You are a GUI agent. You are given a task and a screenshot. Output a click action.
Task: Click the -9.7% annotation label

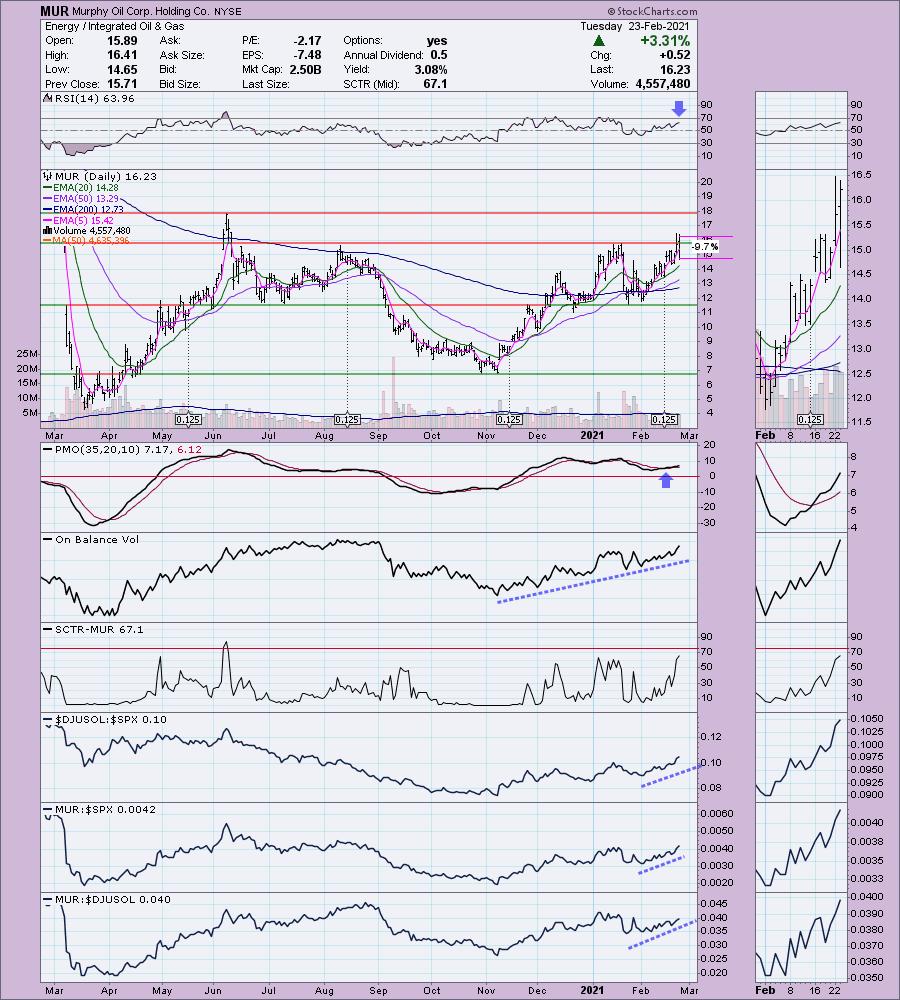[705, 247]
